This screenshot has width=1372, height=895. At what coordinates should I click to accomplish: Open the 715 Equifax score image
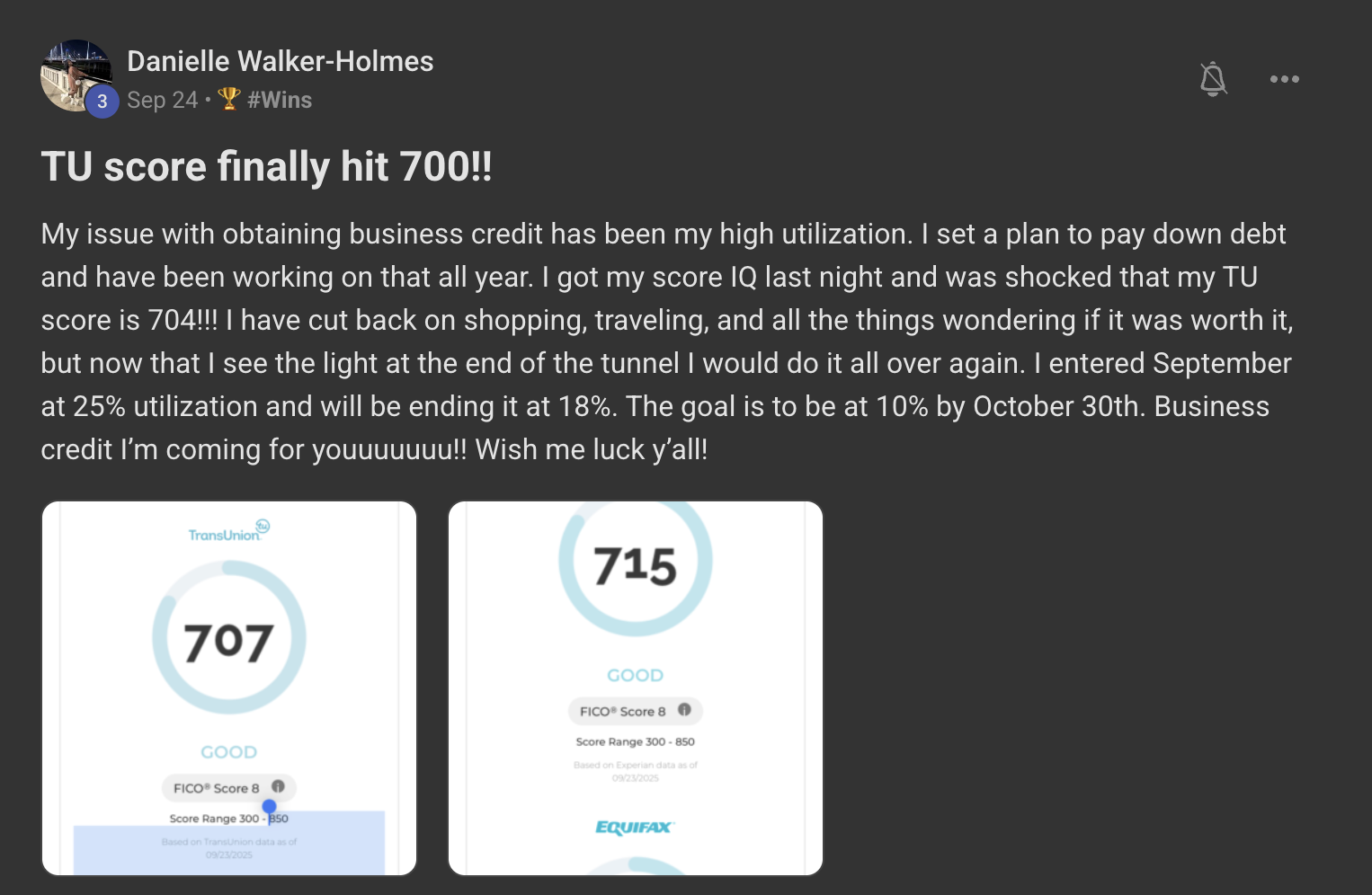click(x=636, y=688)
